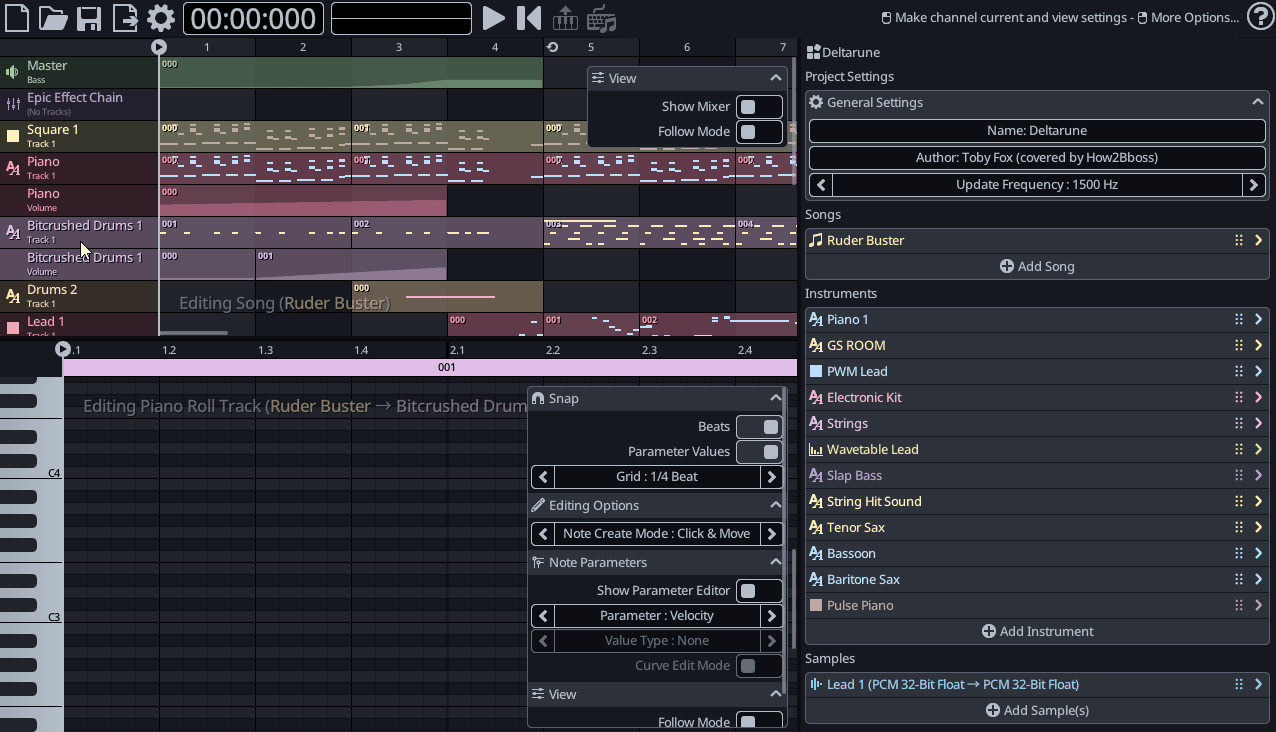Click the Add Song button
The height and width of the screenshot is (732, 1276).
(x=1037, y=266)
